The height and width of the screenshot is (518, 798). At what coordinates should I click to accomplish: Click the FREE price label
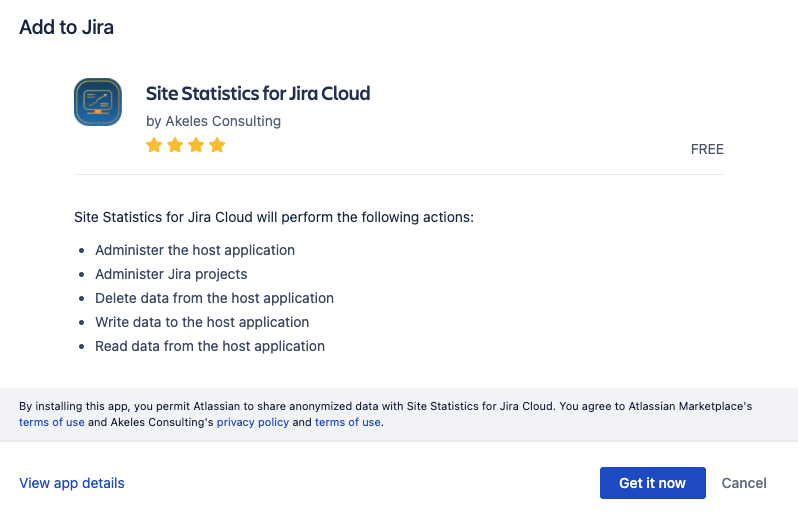pyautogui.click(x=707, y=149)
